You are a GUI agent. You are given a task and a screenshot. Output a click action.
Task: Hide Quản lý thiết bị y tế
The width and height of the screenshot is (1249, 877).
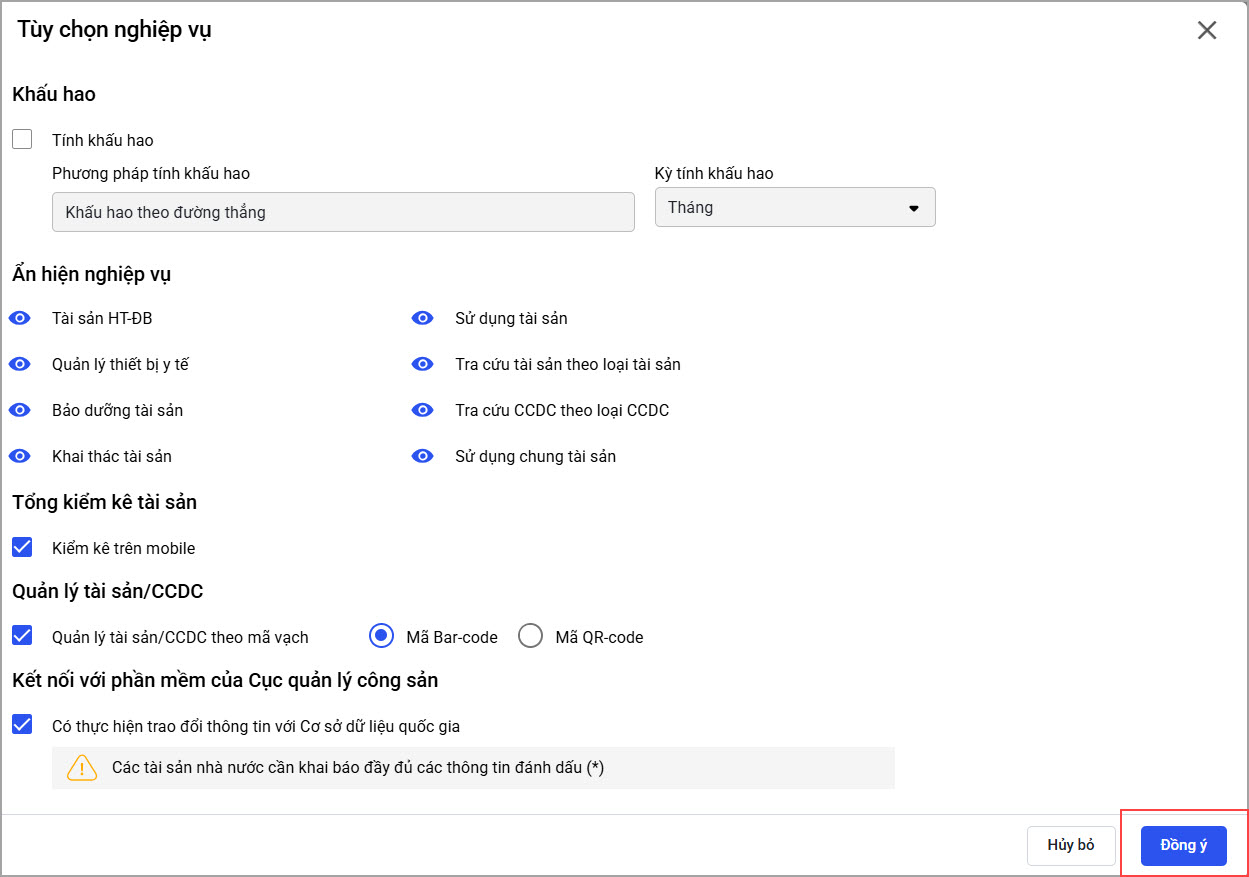20,364
